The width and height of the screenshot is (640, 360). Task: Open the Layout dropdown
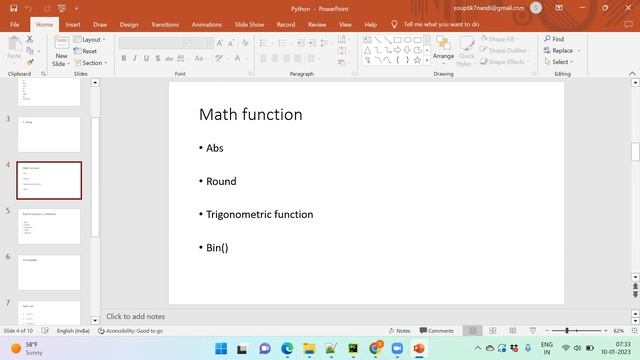point(90,40)
